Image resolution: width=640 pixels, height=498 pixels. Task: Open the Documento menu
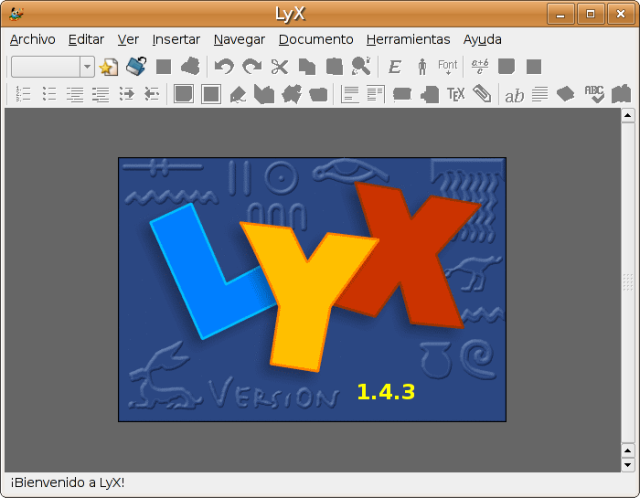316,40
